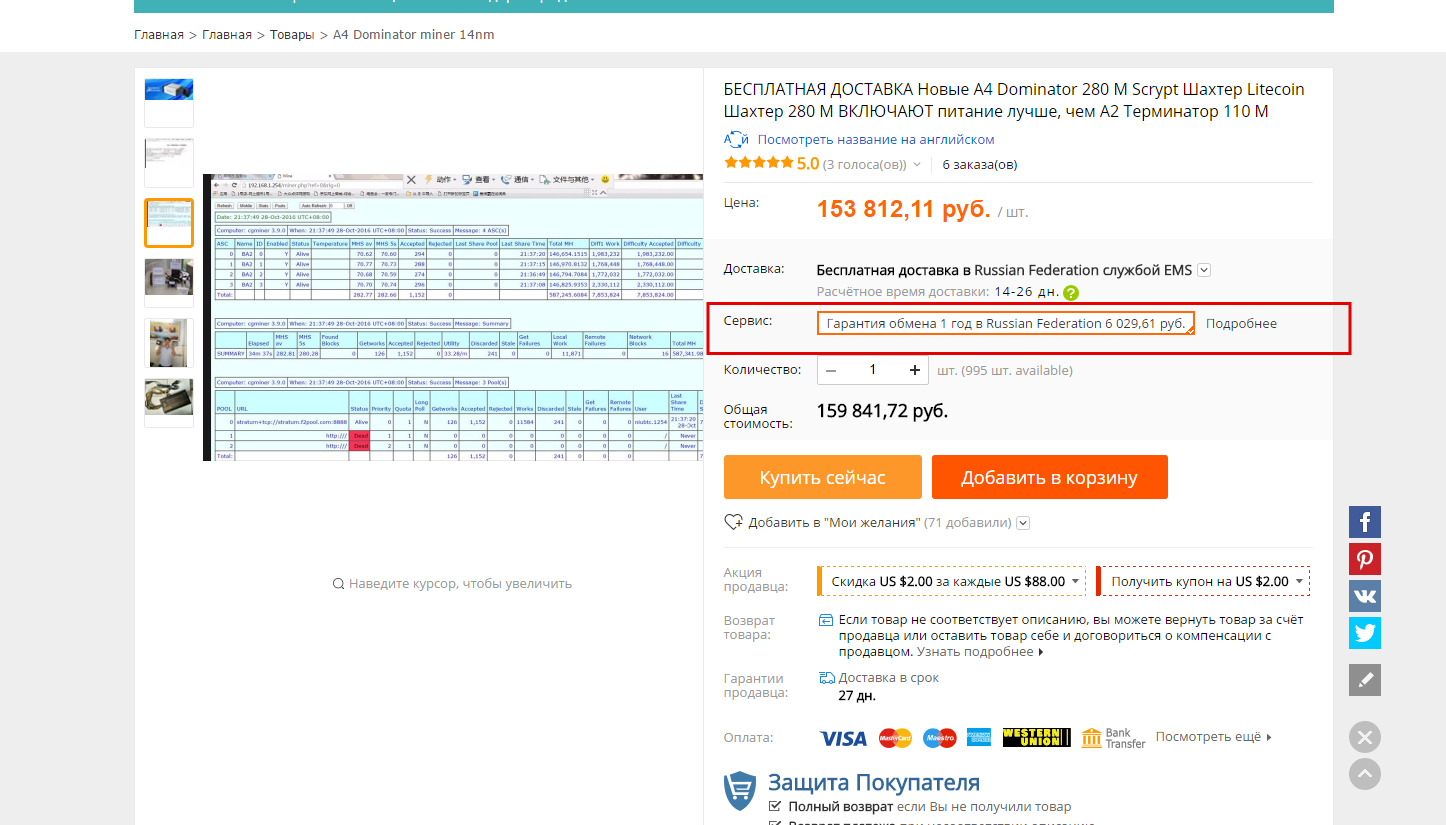Increase quantity with the plus button
The width and height of the screenshot is (1446, 825).
pos(915,370)
